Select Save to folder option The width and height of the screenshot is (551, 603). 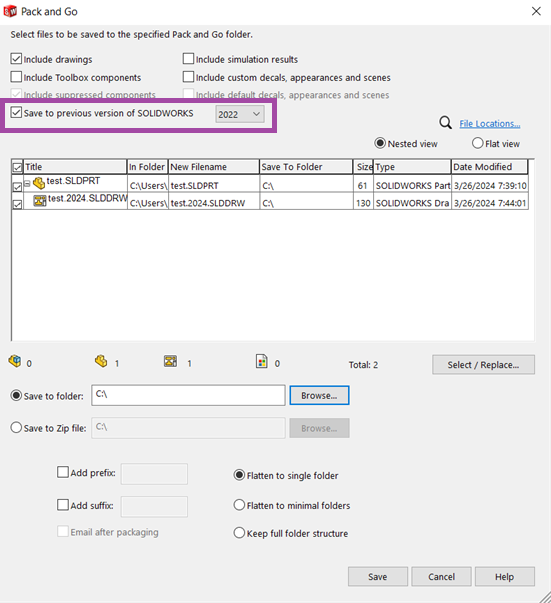pos(16,395)
